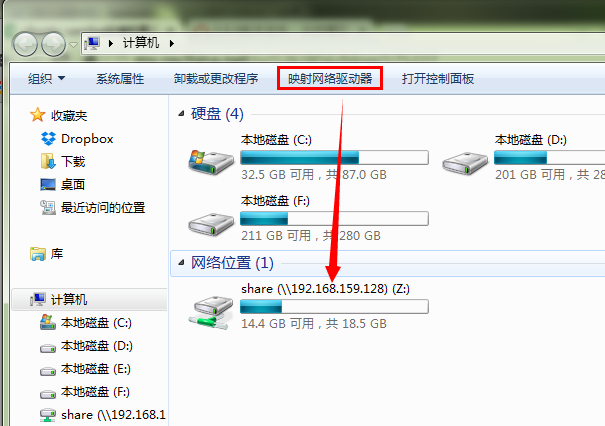Viewport: 605px width, 426px height.
Task: Click the 计算机 breadcrumb in address bar
Action: click(141, 43)
